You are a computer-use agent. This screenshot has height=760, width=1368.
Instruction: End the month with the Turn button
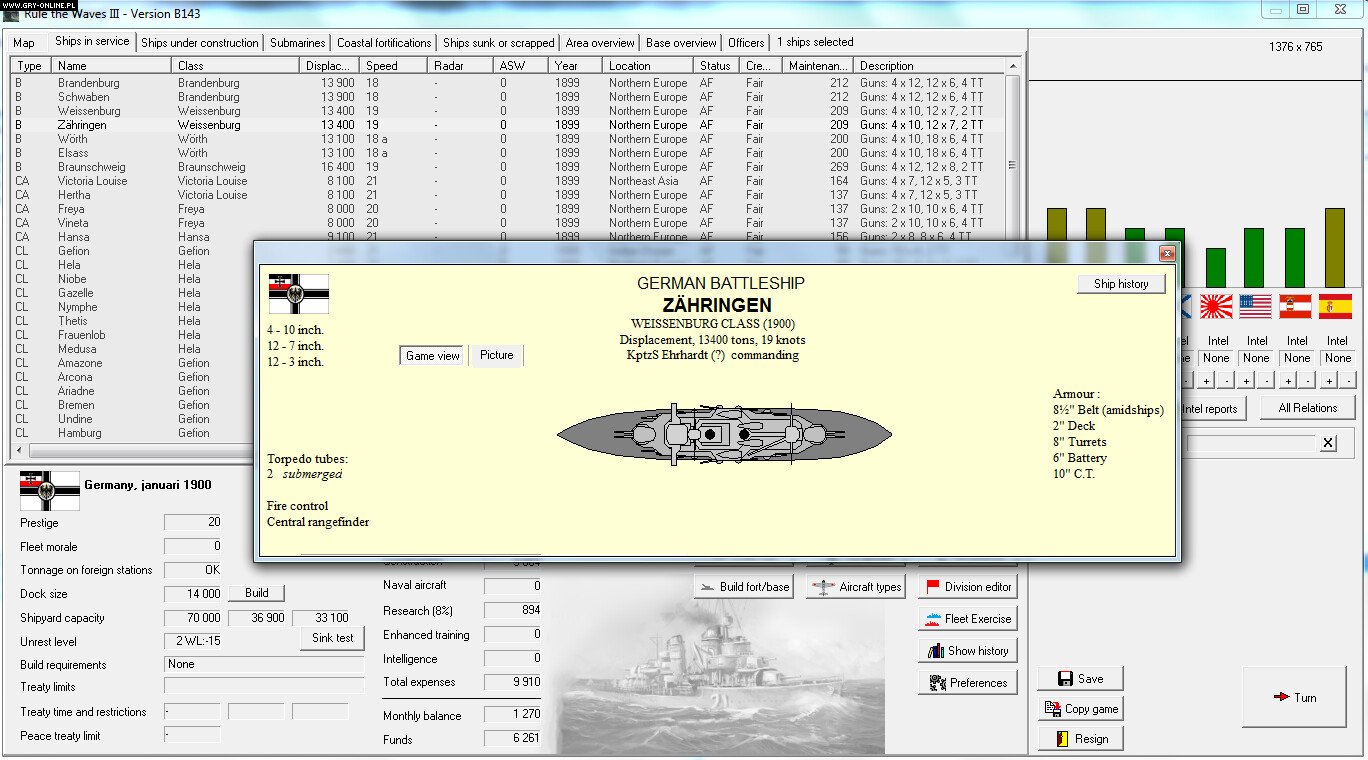[1295, 697]
